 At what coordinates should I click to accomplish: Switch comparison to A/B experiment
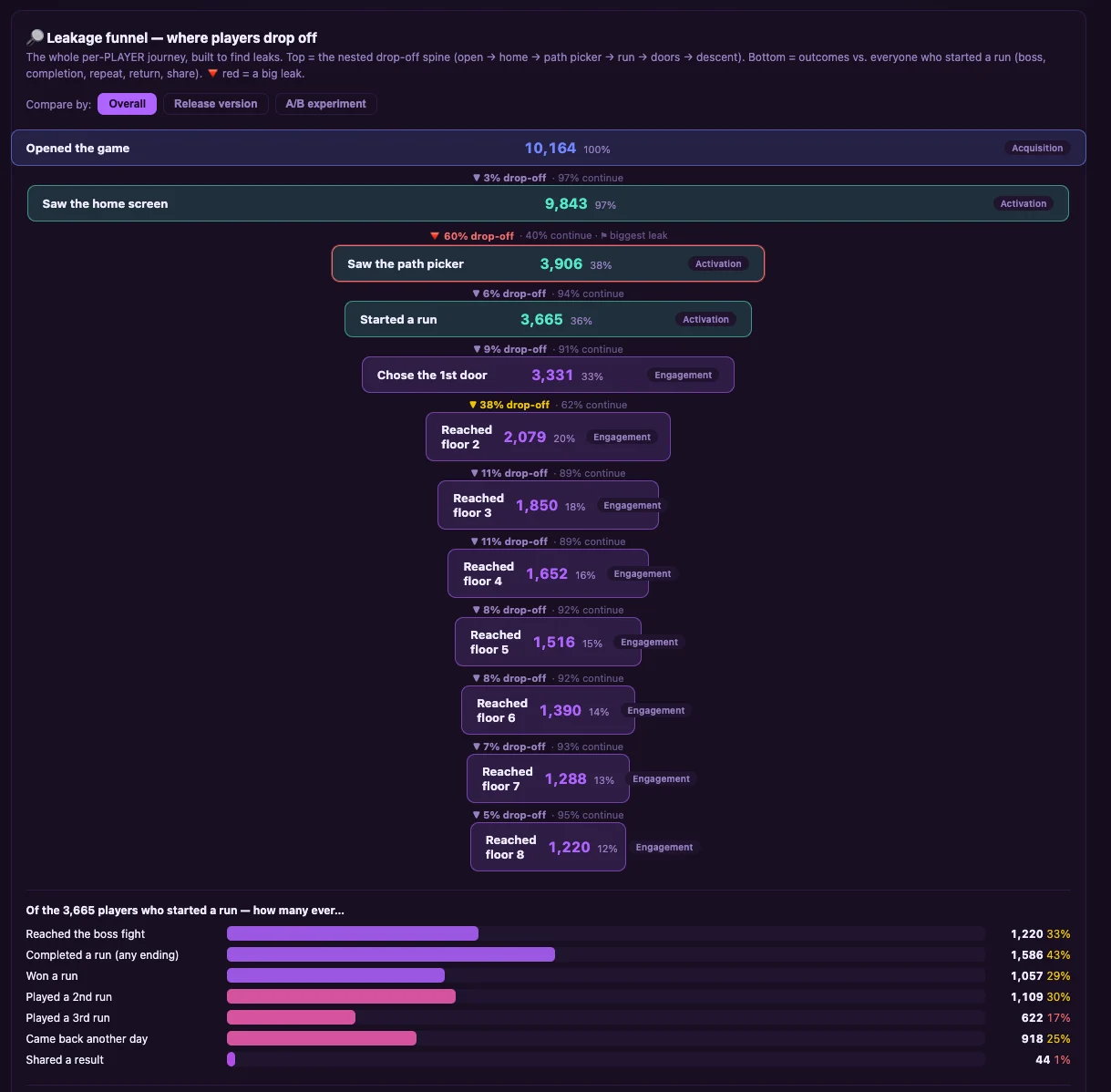[325, 104]
